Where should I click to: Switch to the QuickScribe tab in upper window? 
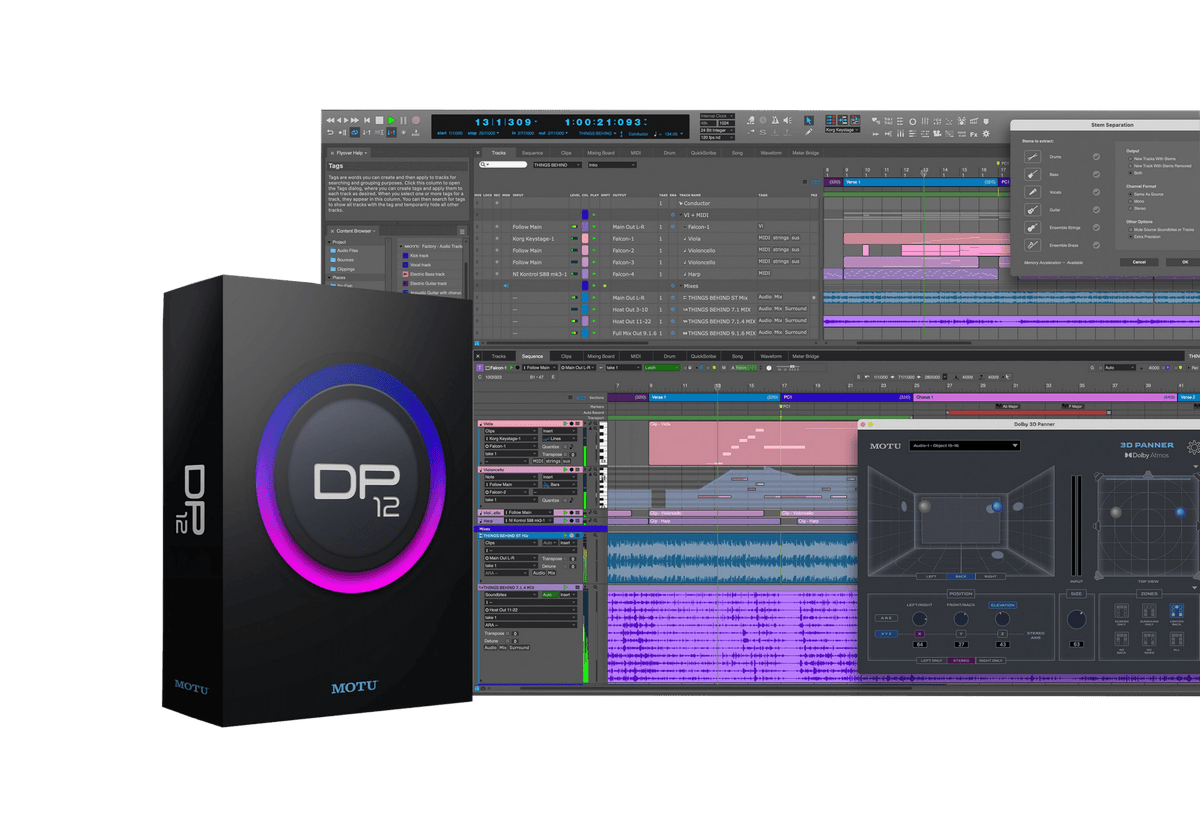pos(704,153)
